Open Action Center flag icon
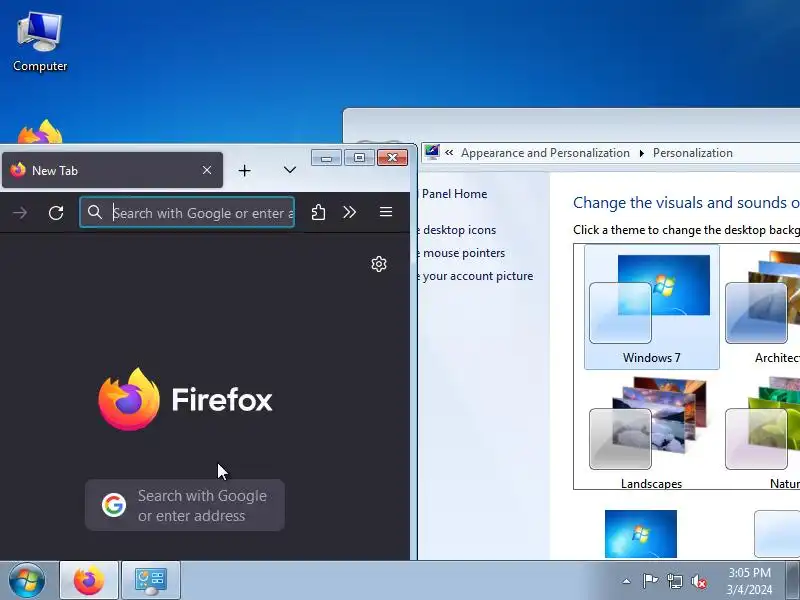The height and width of the screenshot is (600, 800). click(650, 581)
